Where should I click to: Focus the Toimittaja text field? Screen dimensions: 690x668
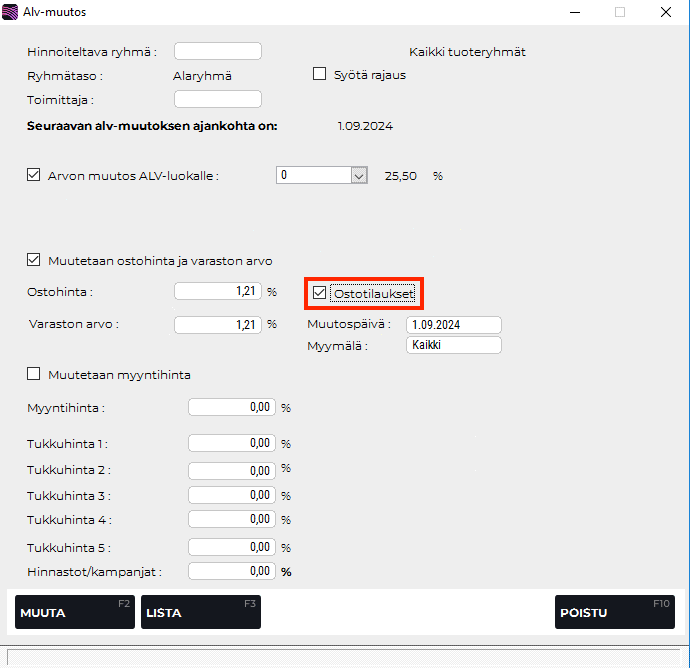(217, 99)
